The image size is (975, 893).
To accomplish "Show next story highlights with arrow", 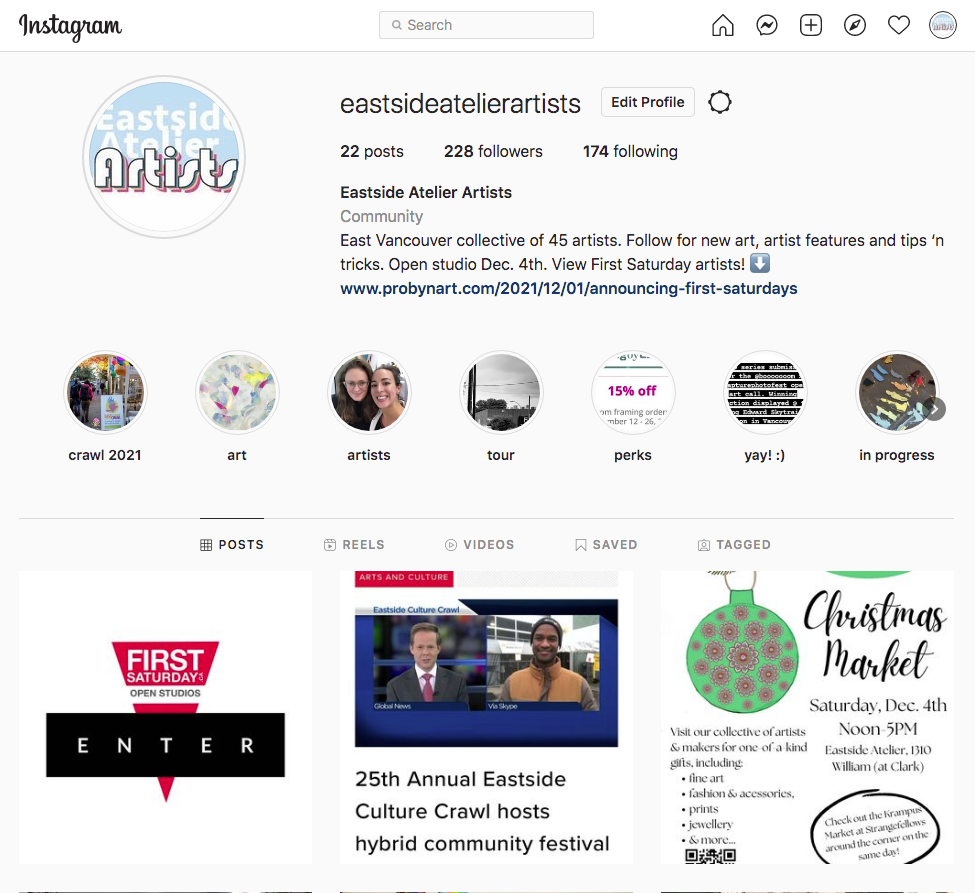I will point(935,409).
